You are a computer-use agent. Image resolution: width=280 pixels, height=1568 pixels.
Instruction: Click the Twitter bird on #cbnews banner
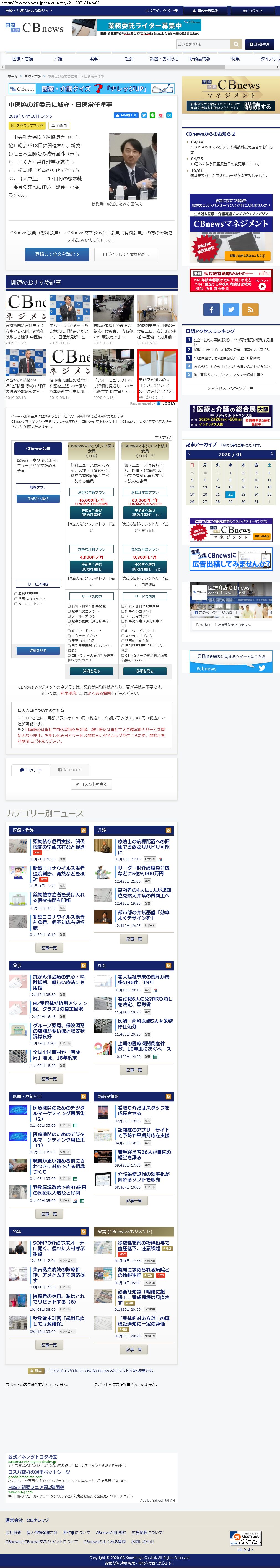pos(262,668)
